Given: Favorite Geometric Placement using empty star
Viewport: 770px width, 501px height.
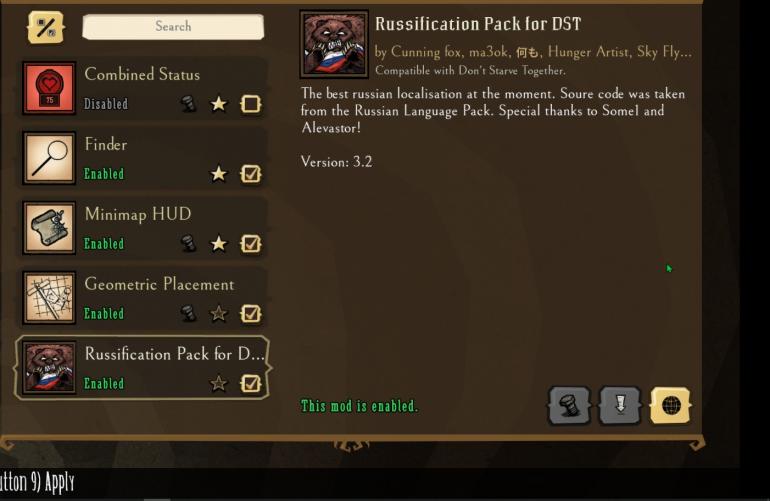Looking at the screenshot, I should (219, 313).
